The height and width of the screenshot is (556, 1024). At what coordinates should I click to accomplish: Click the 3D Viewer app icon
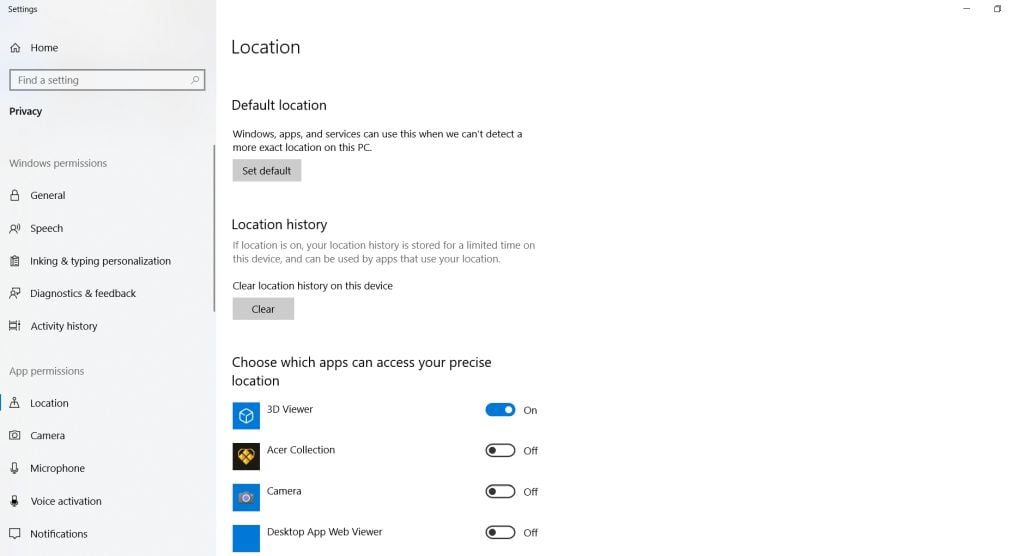point(246,416)
